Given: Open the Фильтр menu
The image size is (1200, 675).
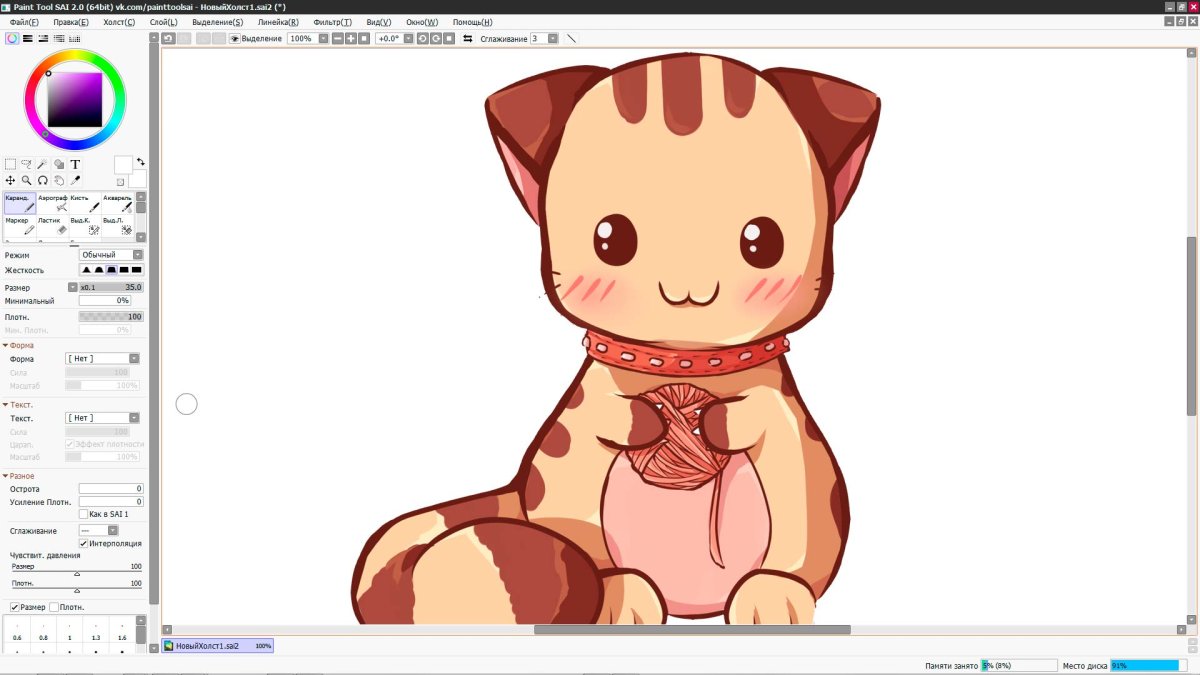Looking at the screenshot, I should [x=332, y=22].
